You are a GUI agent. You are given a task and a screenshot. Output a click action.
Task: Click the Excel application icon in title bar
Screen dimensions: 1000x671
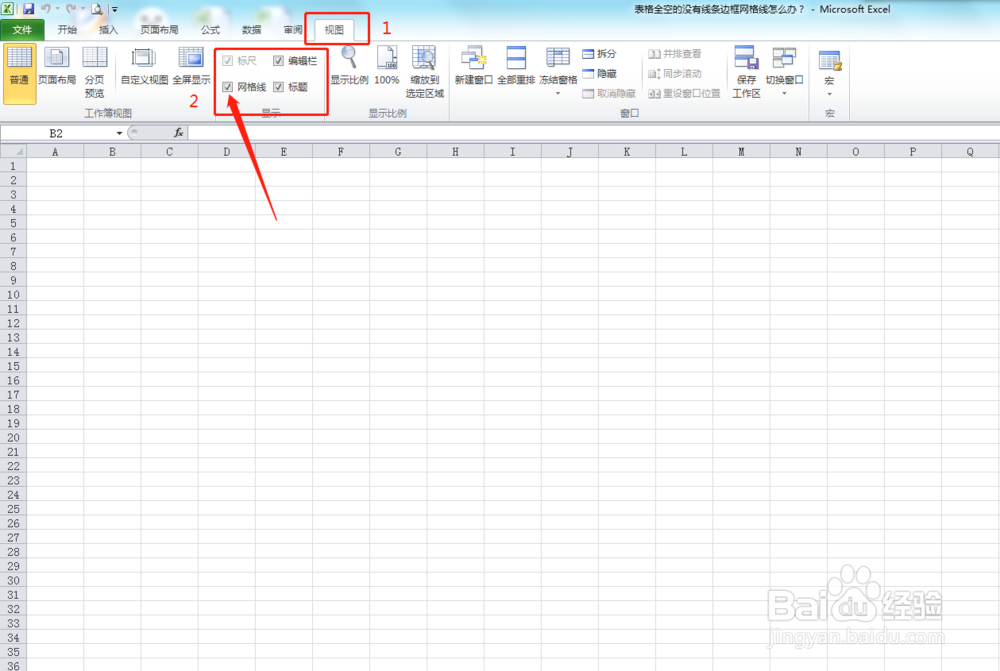coord(8,9)
